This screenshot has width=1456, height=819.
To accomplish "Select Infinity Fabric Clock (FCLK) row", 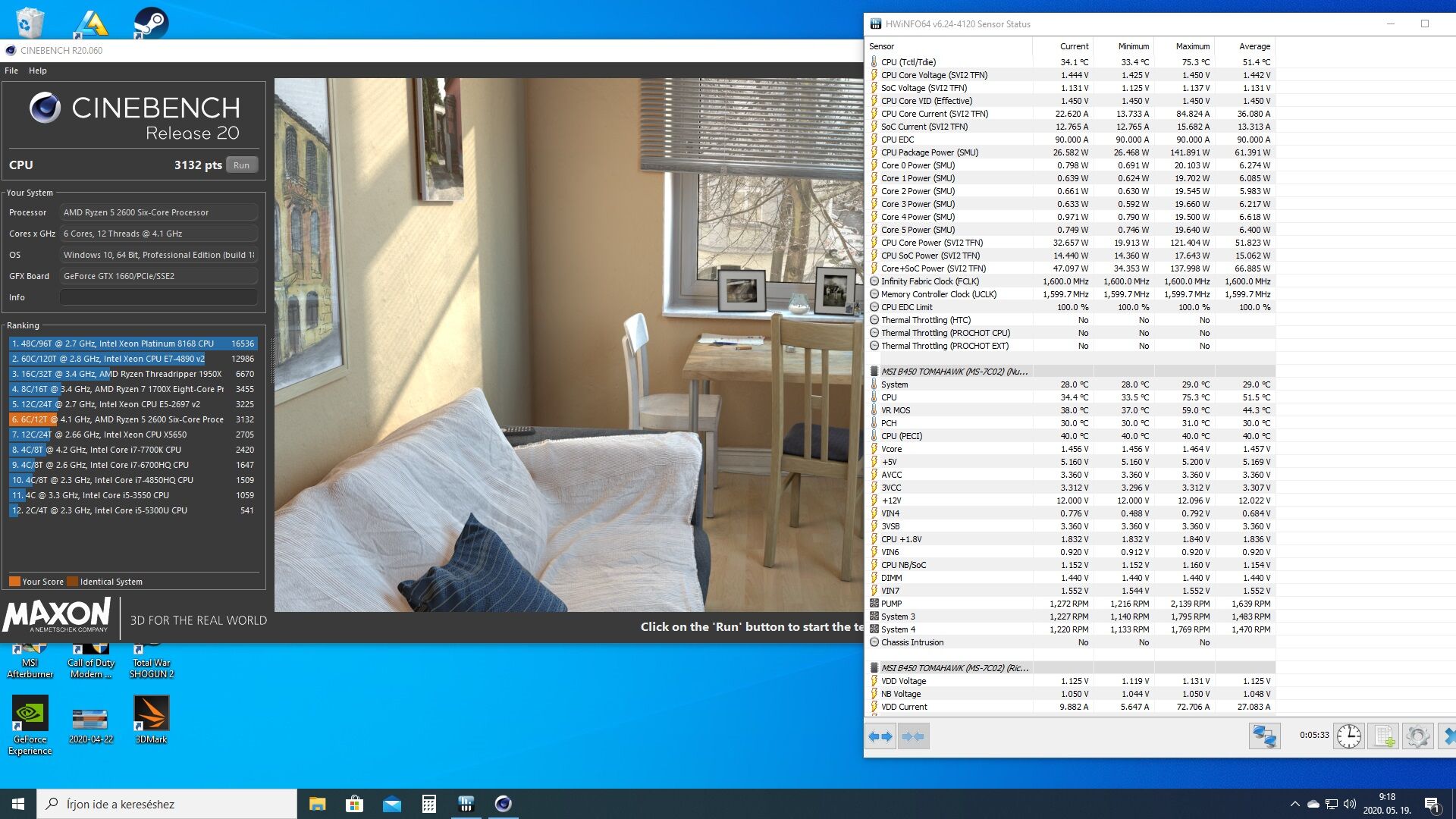I will pos(1070,281).
